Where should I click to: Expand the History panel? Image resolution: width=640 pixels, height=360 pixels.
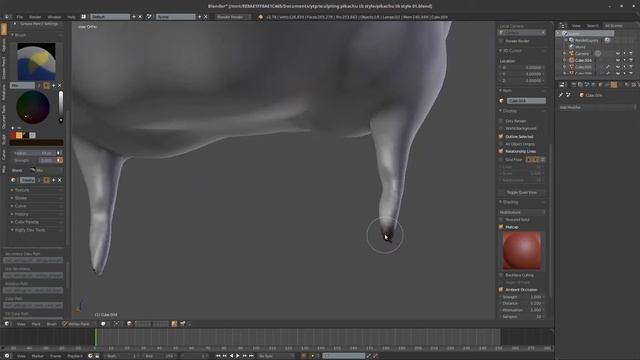click(x=21, y=214)
